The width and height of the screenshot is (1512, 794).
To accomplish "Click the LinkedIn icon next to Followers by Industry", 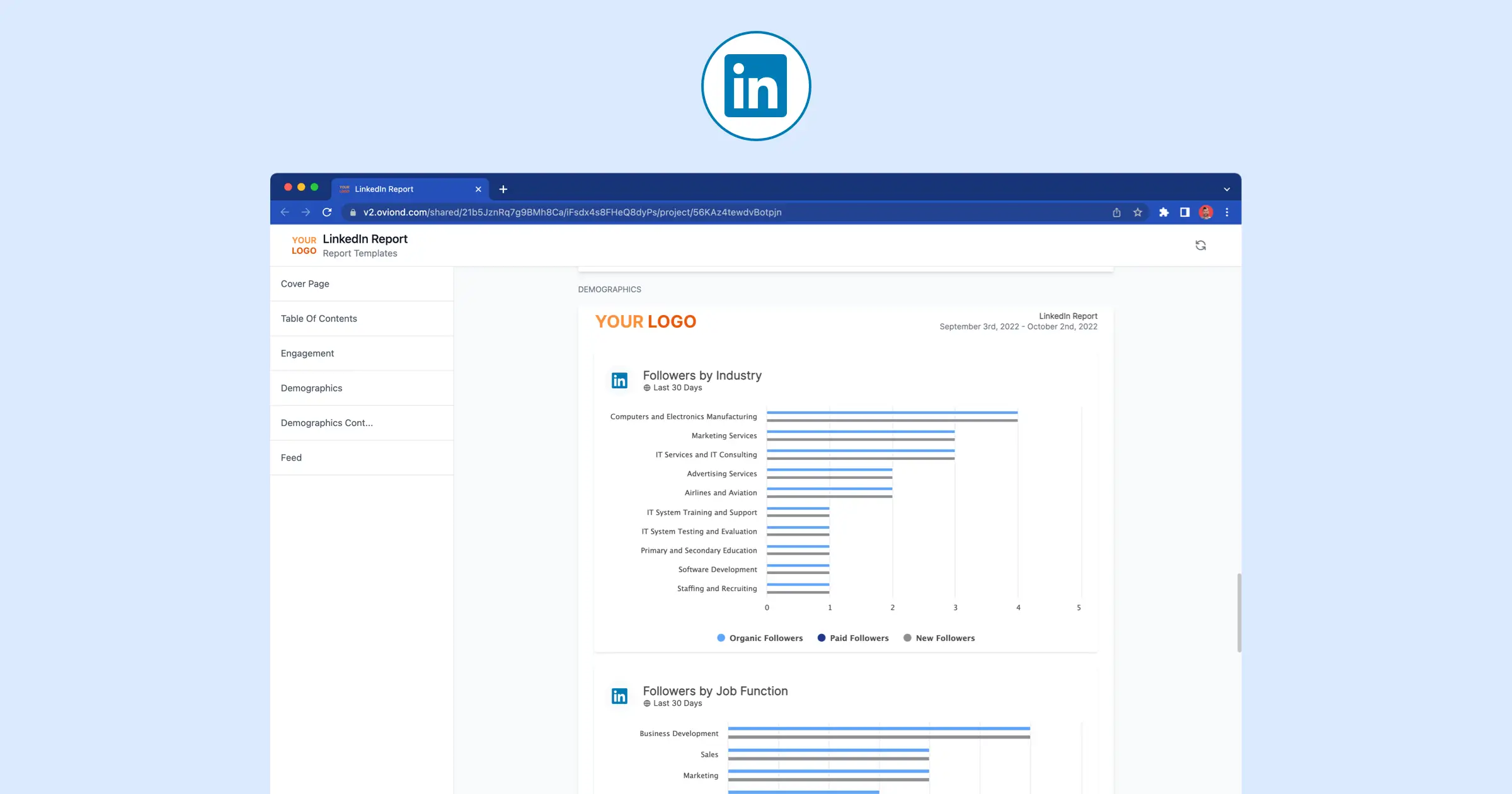I will [619, 381].
